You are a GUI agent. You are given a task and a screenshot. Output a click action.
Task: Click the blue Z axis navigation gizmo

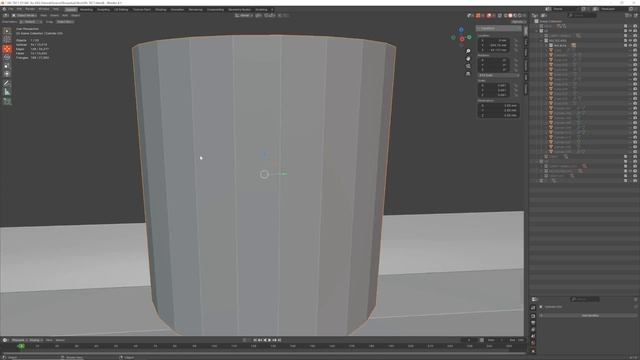tap(461, 30)
